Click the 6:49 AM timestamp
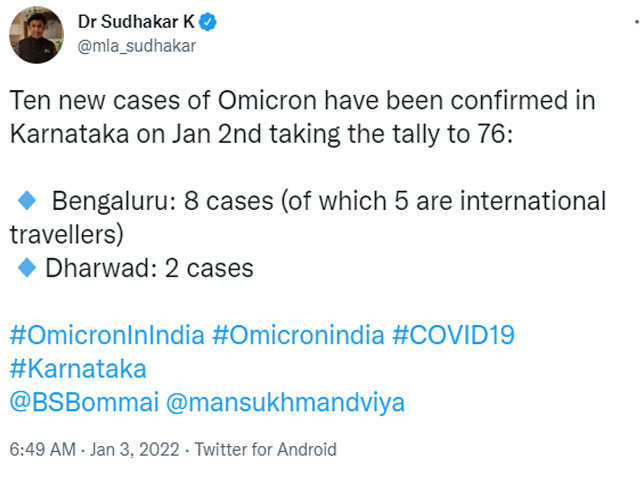The image size is (640, 480). click(42, 449)
